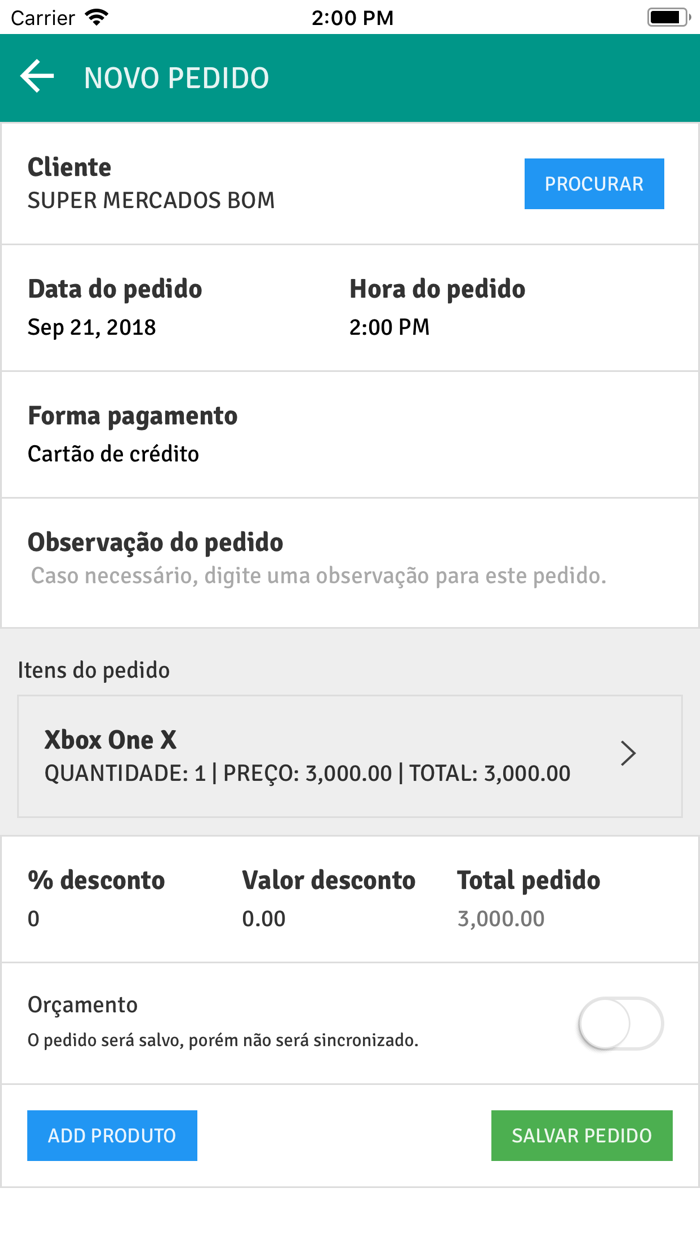Tap the Total pedido amount
This screenshot has height=1244, width=700.
click(x=501, y=918)
